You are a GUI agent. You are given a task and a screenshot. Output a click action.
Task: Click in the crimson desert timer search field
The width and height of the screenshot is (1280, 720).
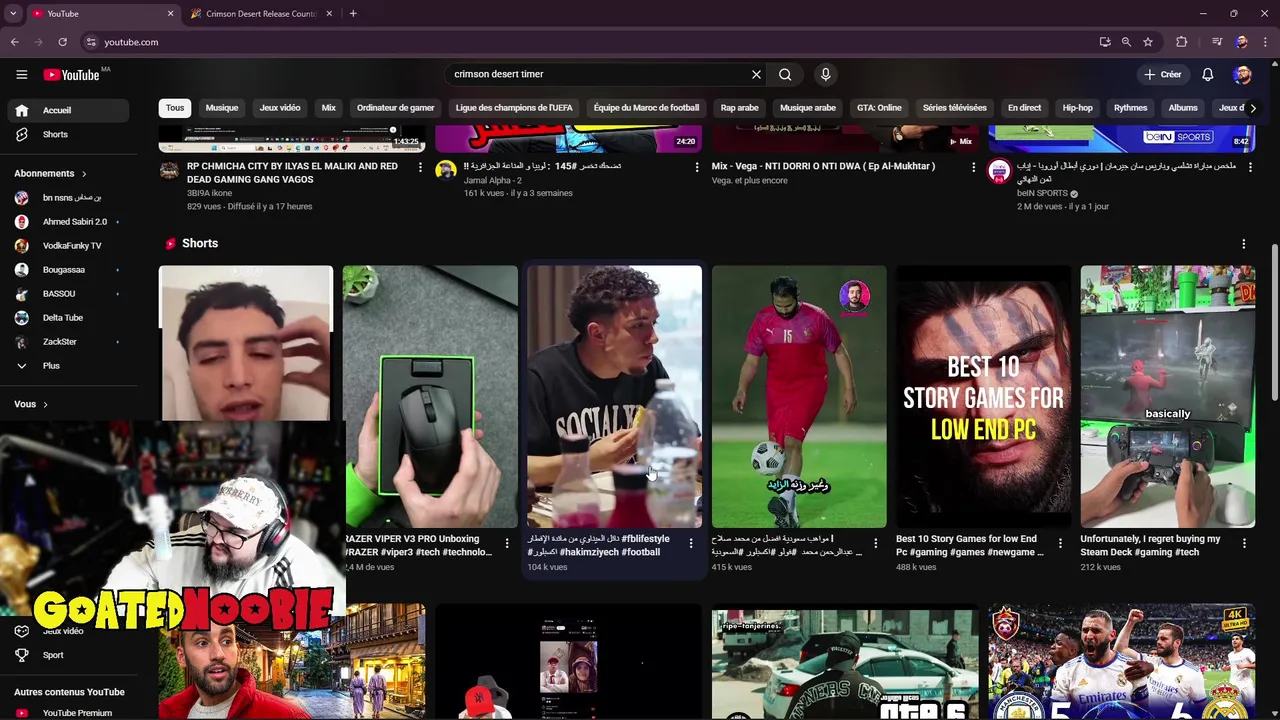[598, 74]
